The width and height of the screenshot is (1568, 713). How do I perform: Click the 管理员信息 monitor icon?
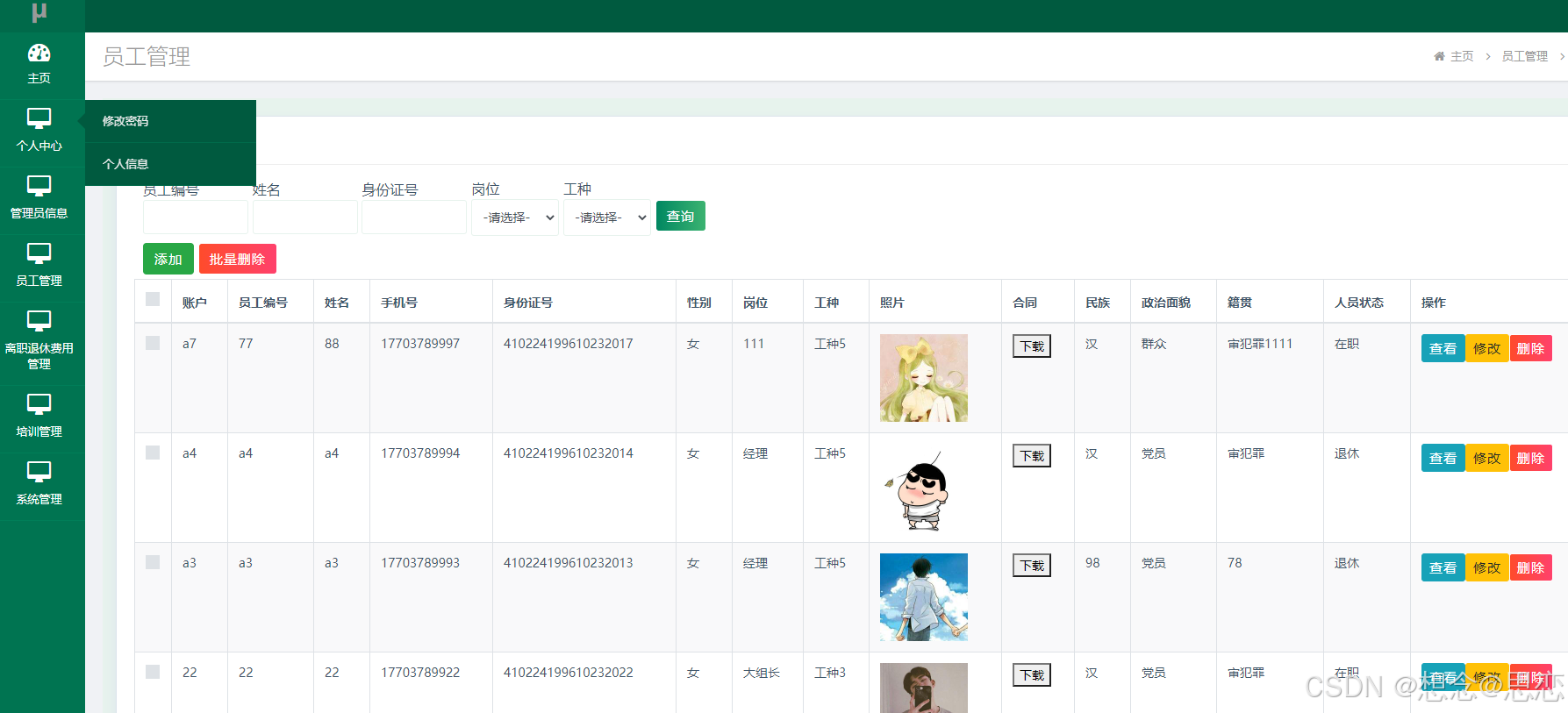[39, 185]
